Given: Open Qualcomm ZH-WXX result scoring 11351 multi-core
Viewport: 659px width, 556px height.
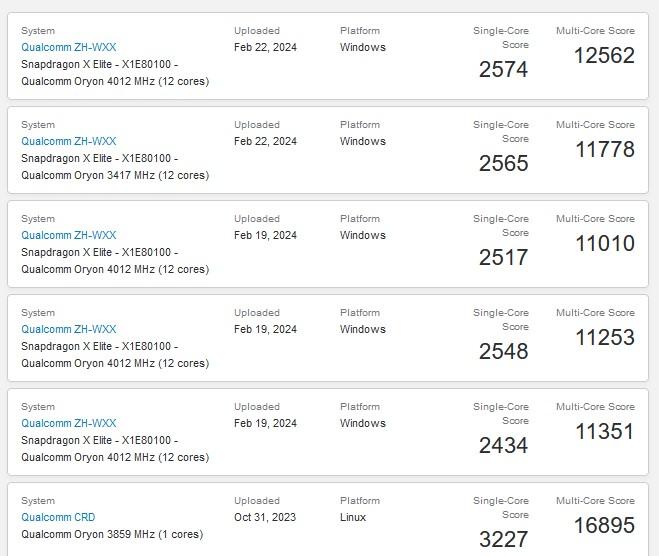Looking at the screenshot, I should coord(68,423).
